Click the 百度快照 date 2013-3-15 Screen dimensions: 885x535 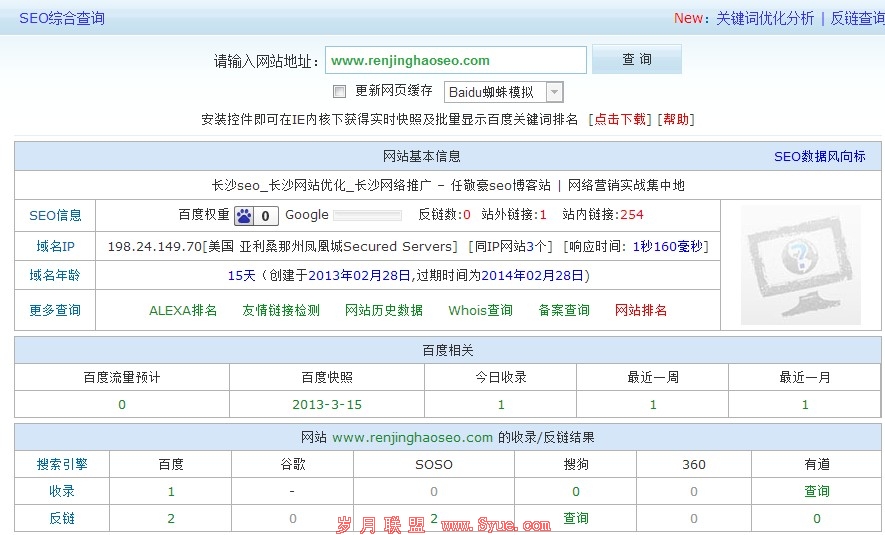[327, 405]
